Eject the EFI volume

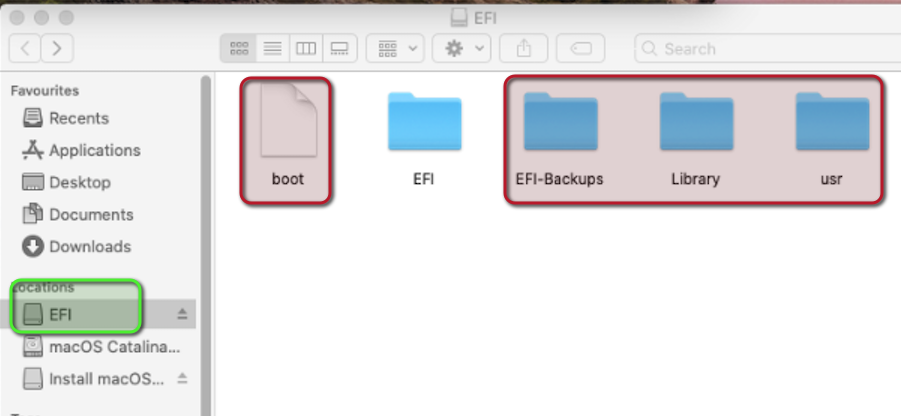click(x=182, y=314)
